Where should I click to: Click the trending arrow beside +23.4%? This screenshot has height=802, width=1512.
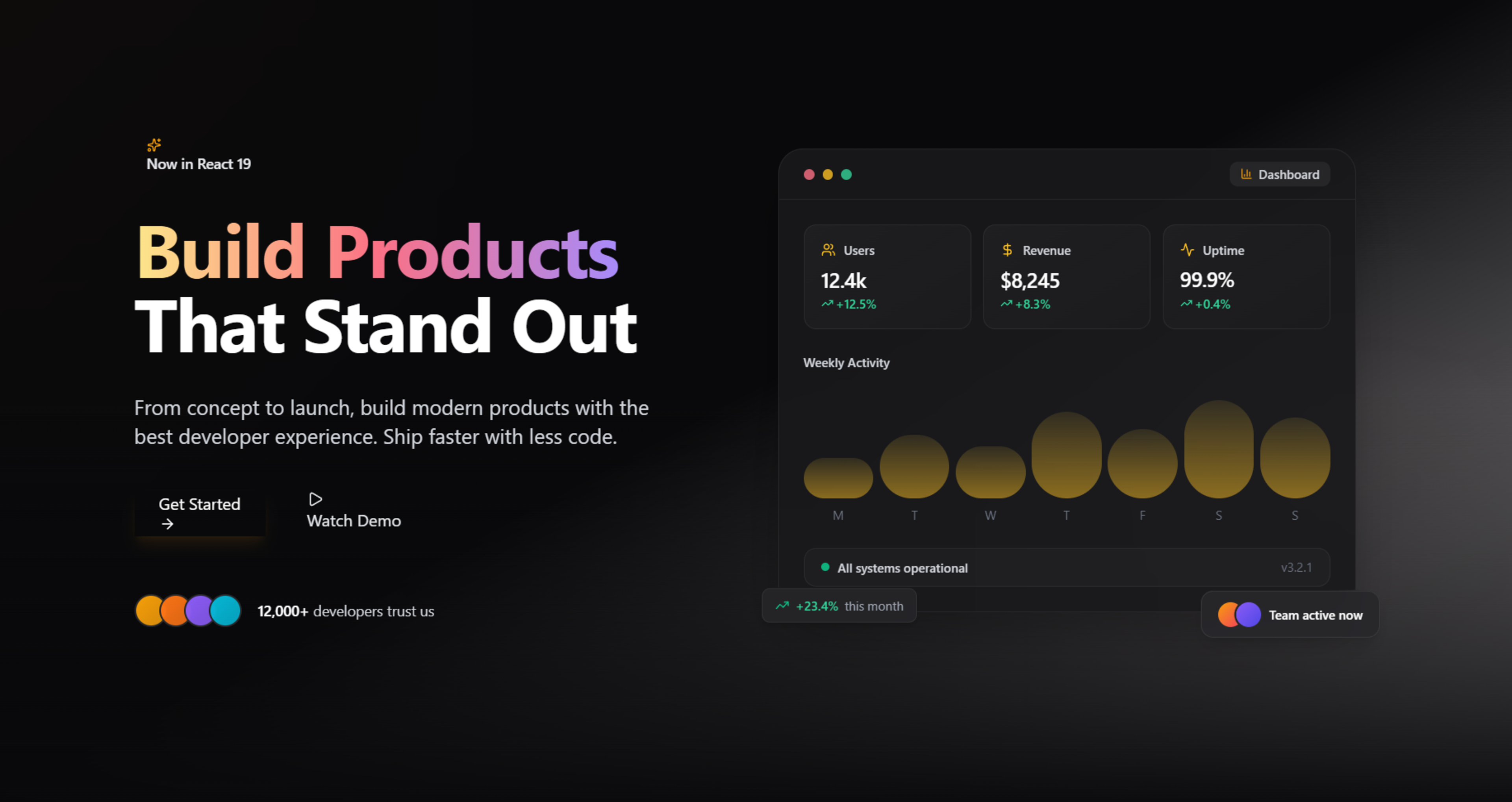[782, 605]
